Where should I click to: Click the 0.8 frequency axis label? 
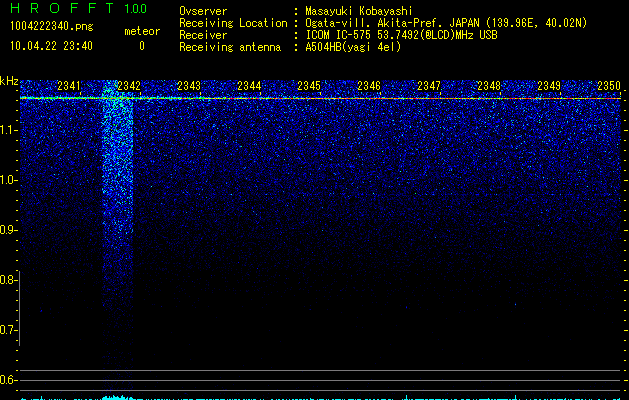[x=7, y=280]
